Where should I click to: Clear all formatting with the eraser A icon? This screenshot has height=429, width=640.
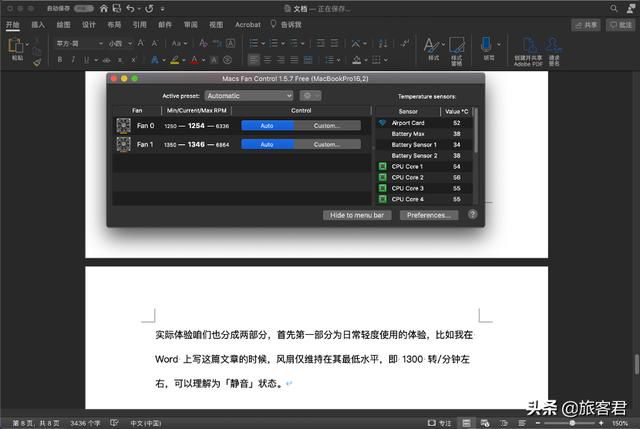pos(203,43)
